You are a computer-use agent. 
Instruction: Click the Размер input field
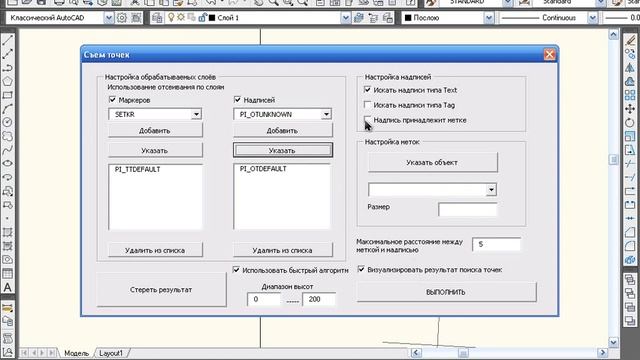tap(468, 209)
